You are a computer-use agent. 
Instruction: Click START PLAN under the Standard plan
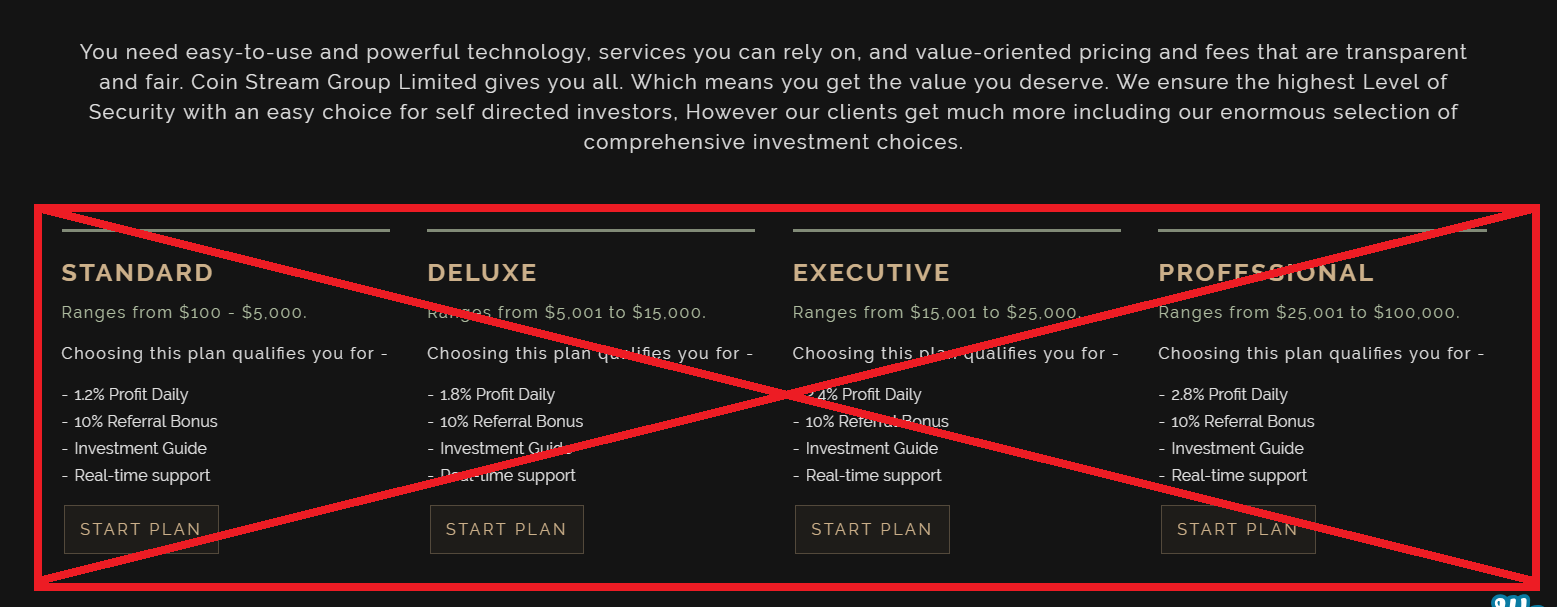click(x=141, y=529)
